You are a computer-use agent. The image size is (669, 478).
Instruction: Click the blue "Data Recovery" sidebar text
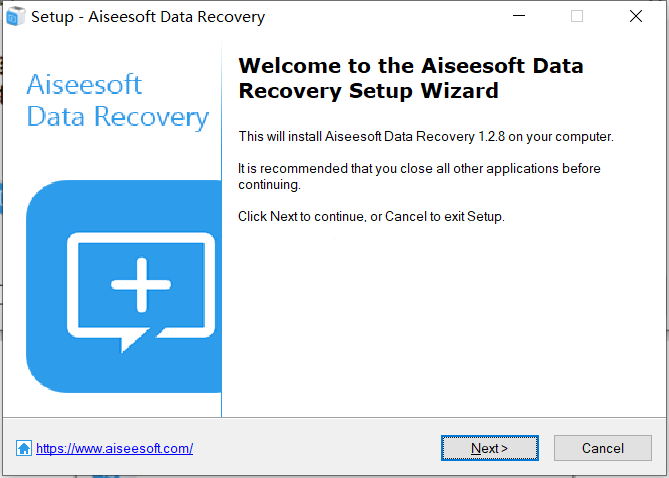118,117
